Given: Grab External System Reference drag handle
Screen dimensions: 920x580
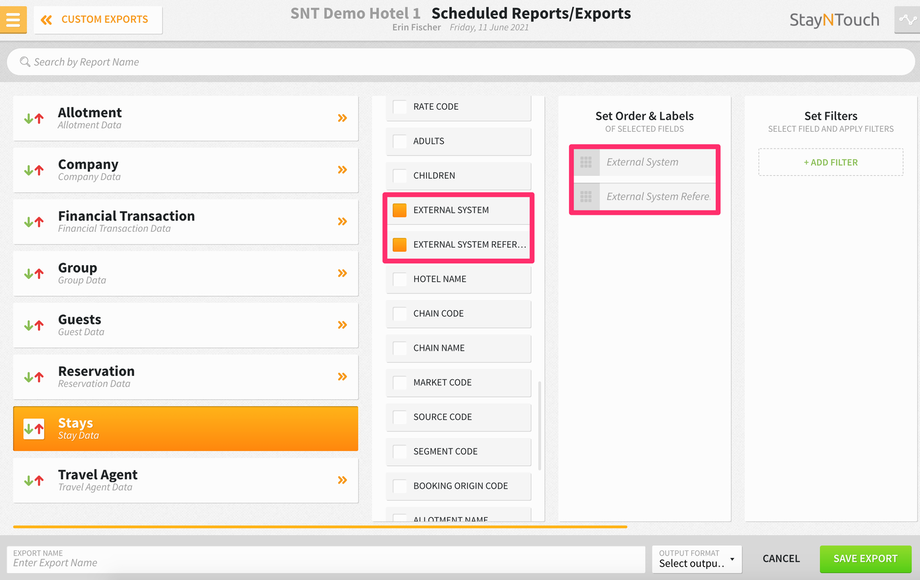Looking at the screenshot, I should tap(586, 196).
